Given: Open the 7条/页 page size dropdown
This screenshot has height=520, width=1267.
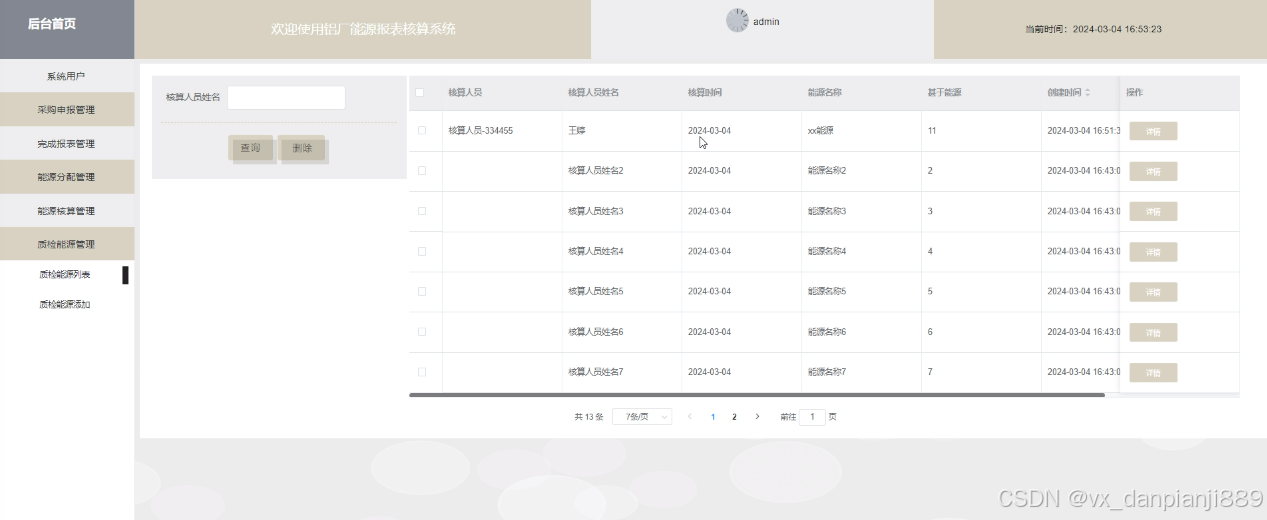Looking at the screenshot, I should (642, 417).
